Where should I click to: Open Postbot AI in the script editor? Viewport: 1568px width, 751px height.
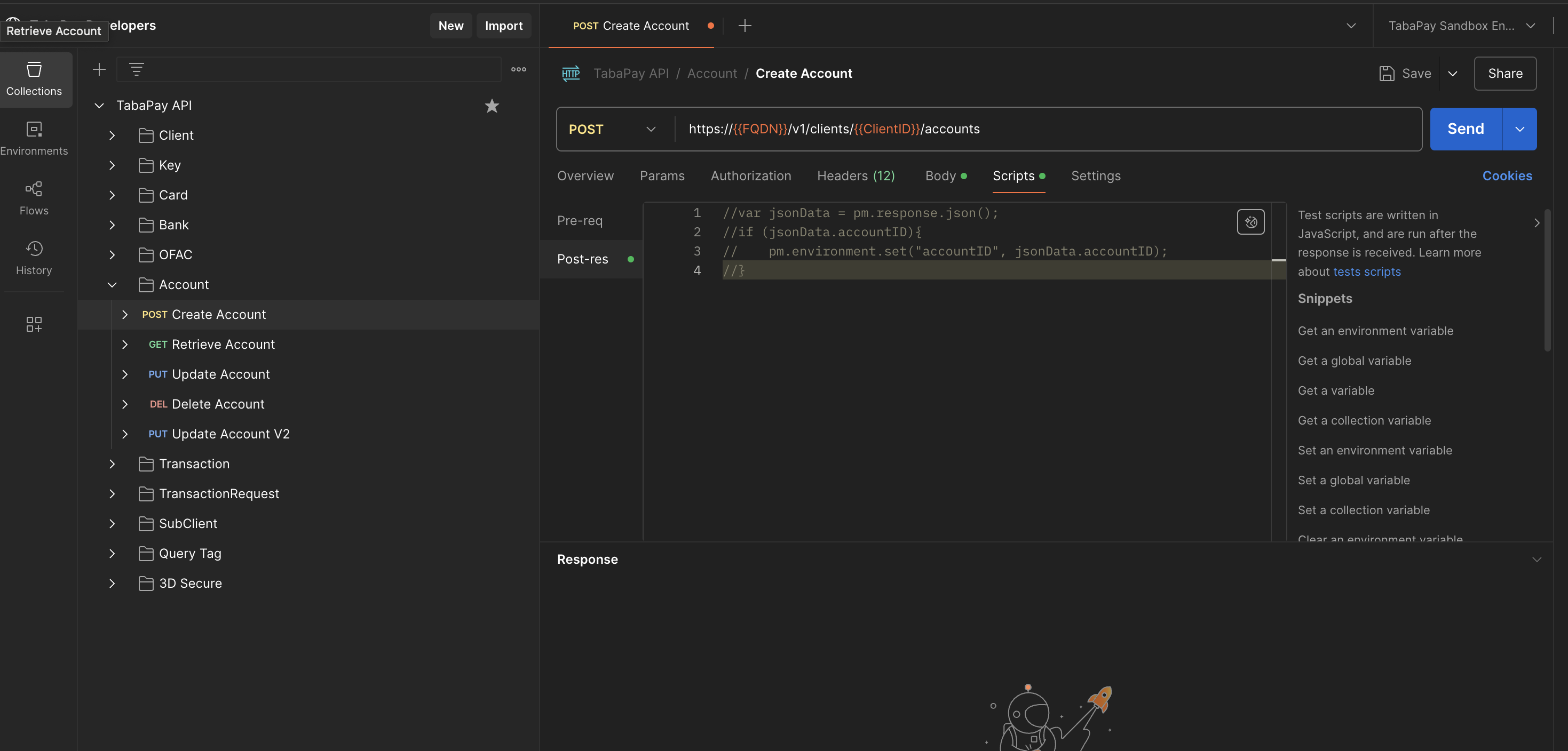pos(1250,222)
